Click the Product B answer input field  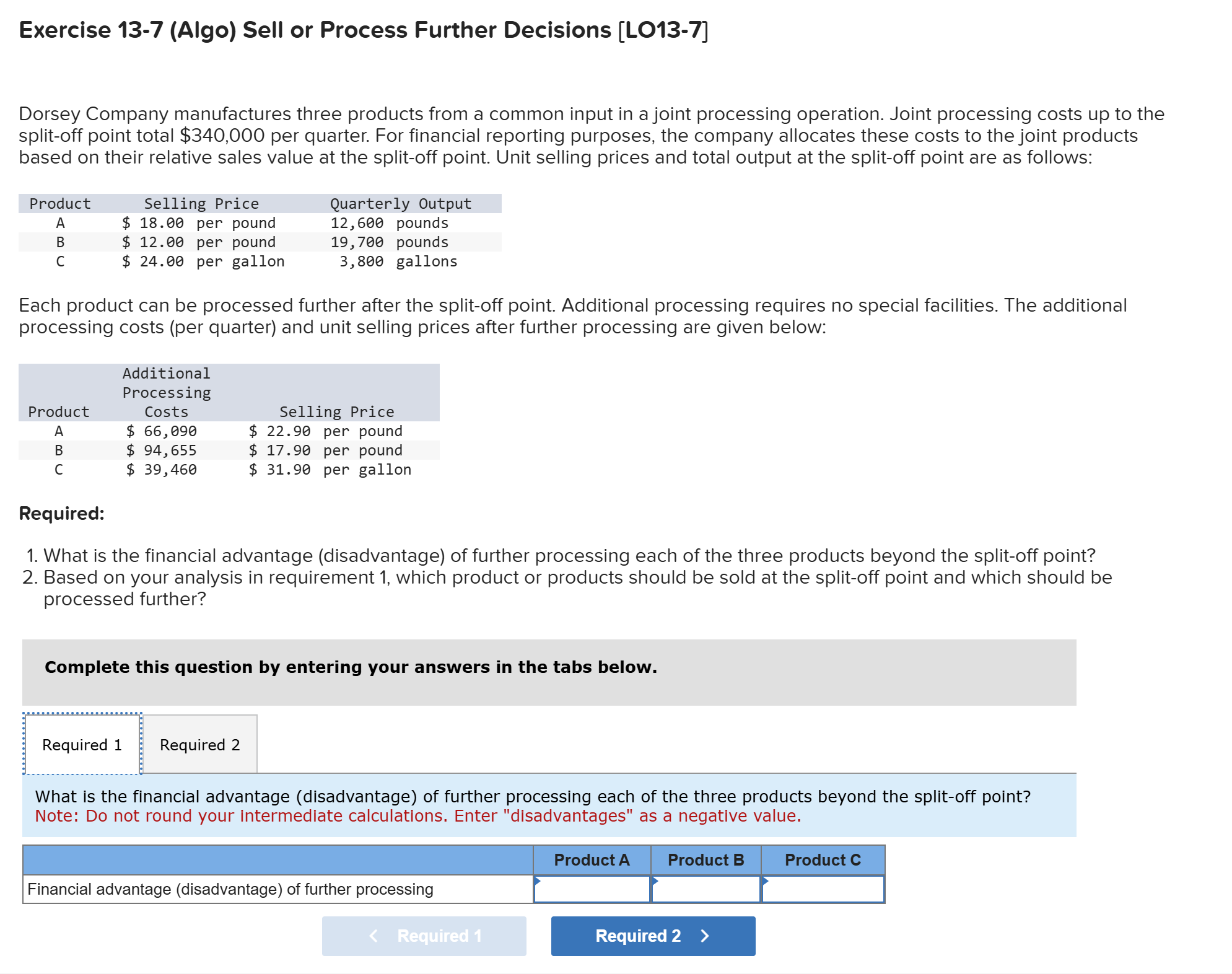pos(706,890)
